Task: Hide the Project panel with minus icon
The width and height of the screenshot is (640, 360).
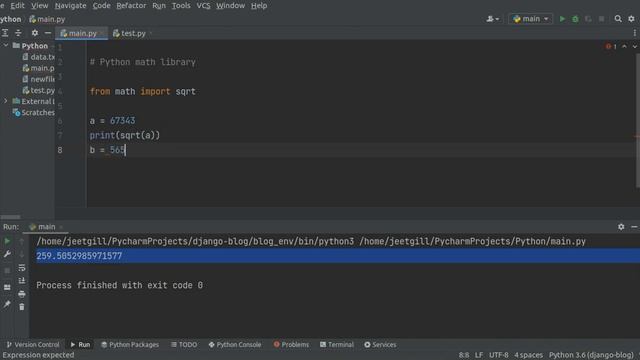Action: (x=48, y=33)
